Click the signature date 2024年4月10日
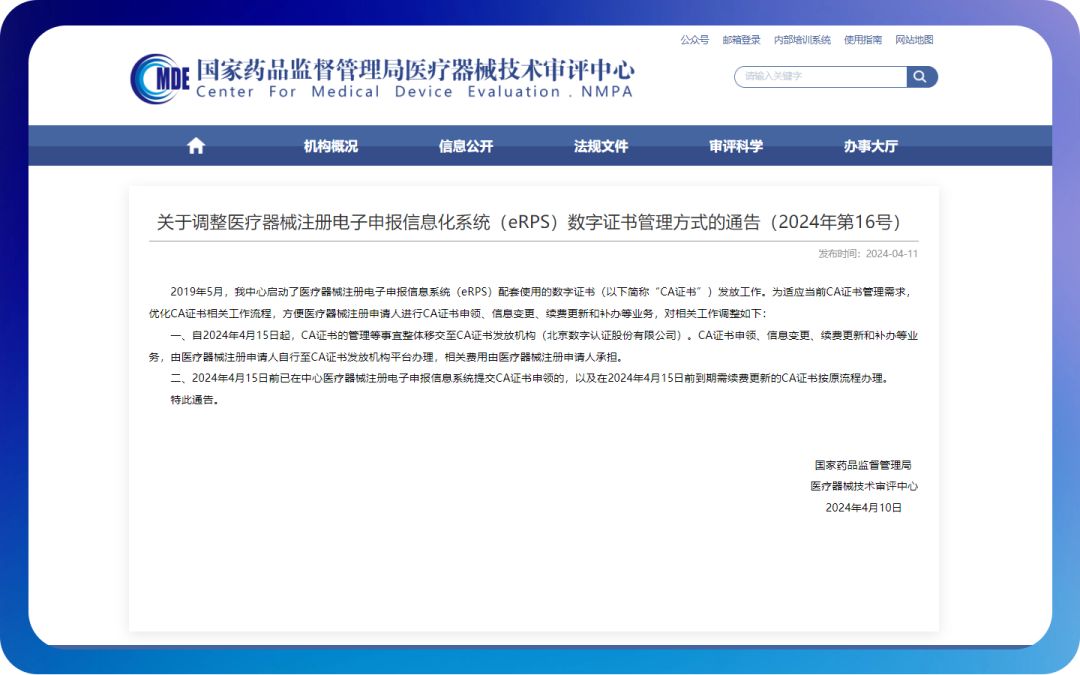Image resolution: width=1080 pixels, height=675 pixels. click(x=864, y=508)
